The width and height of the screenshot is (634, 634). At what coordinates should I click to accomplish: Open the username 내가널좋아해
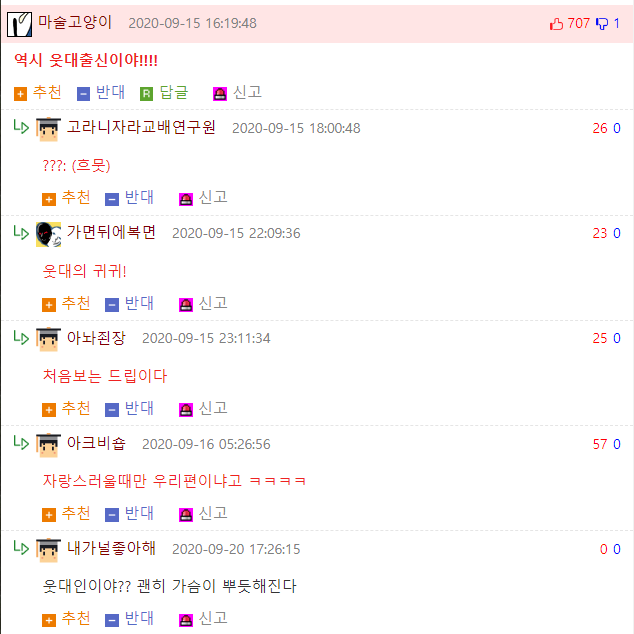pos(111,548)
